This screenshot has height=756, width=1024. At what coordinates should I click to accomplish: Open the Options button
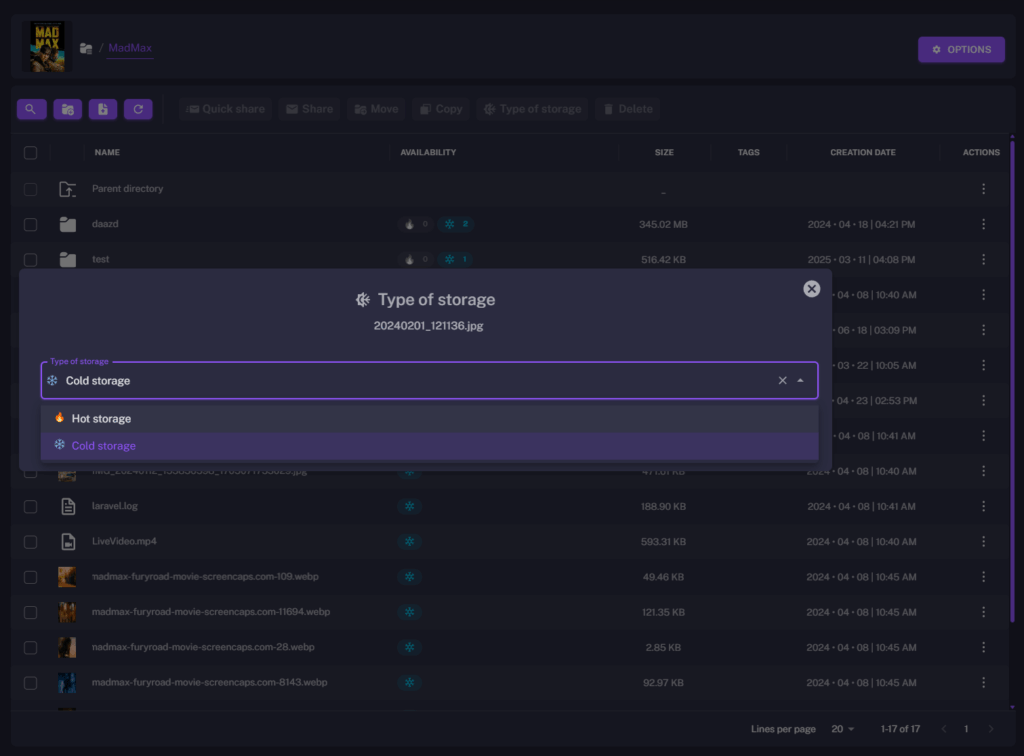pyautogui.click(x=961, y=49)
